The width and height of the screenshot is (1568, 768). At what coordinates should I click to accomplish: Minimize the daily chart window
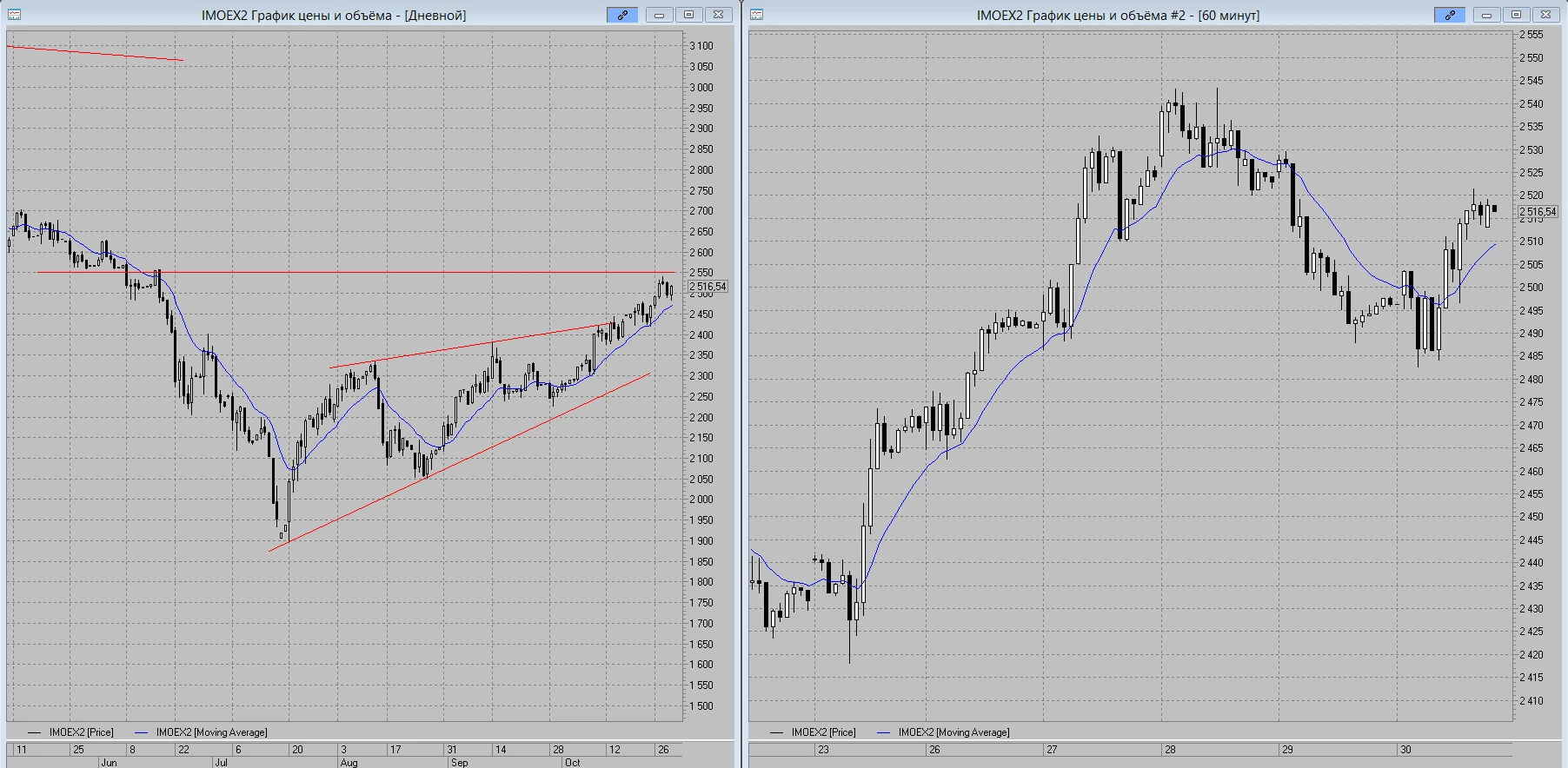[660, 15]
